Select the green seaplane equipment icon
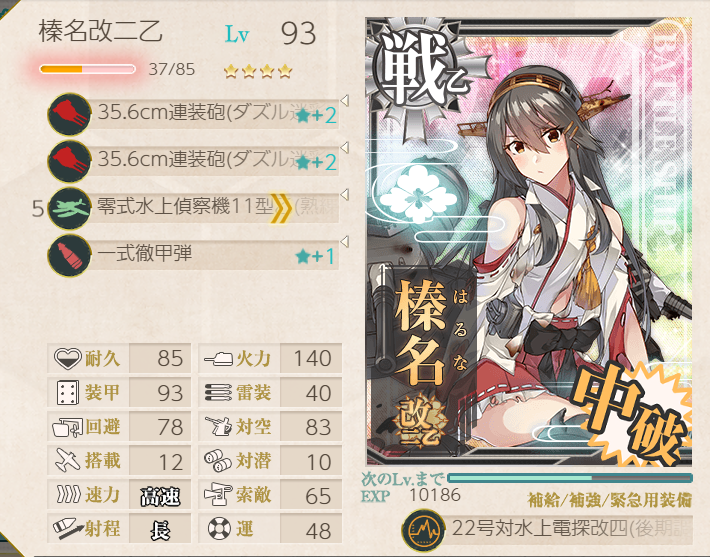The image size is (710, 557). (69, 209)
